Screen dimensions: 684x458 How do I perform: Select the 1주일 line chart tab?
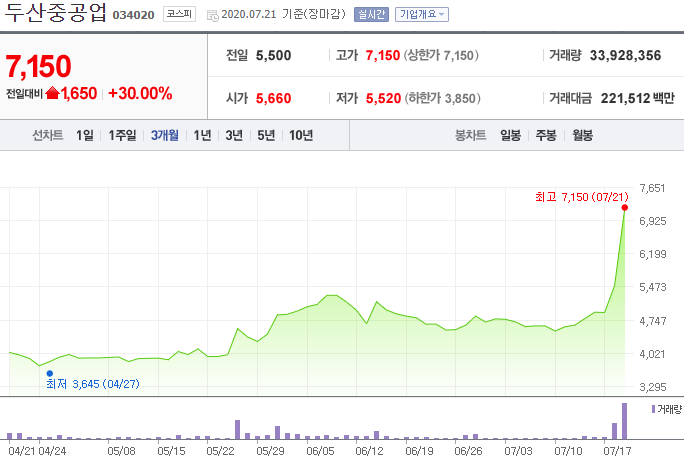122,135
